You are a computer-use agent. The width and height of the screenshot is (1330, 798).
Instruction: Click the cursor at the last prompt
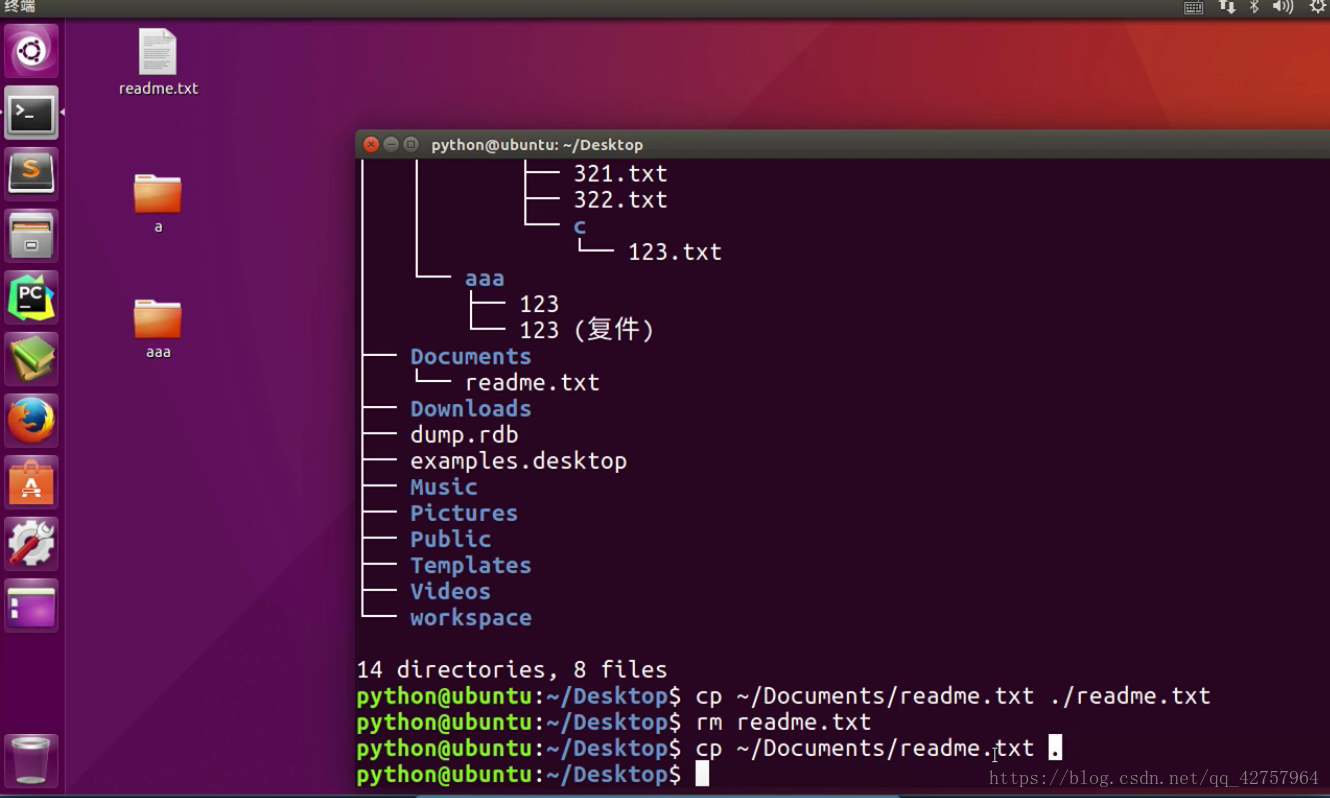(x=702, y=774)
